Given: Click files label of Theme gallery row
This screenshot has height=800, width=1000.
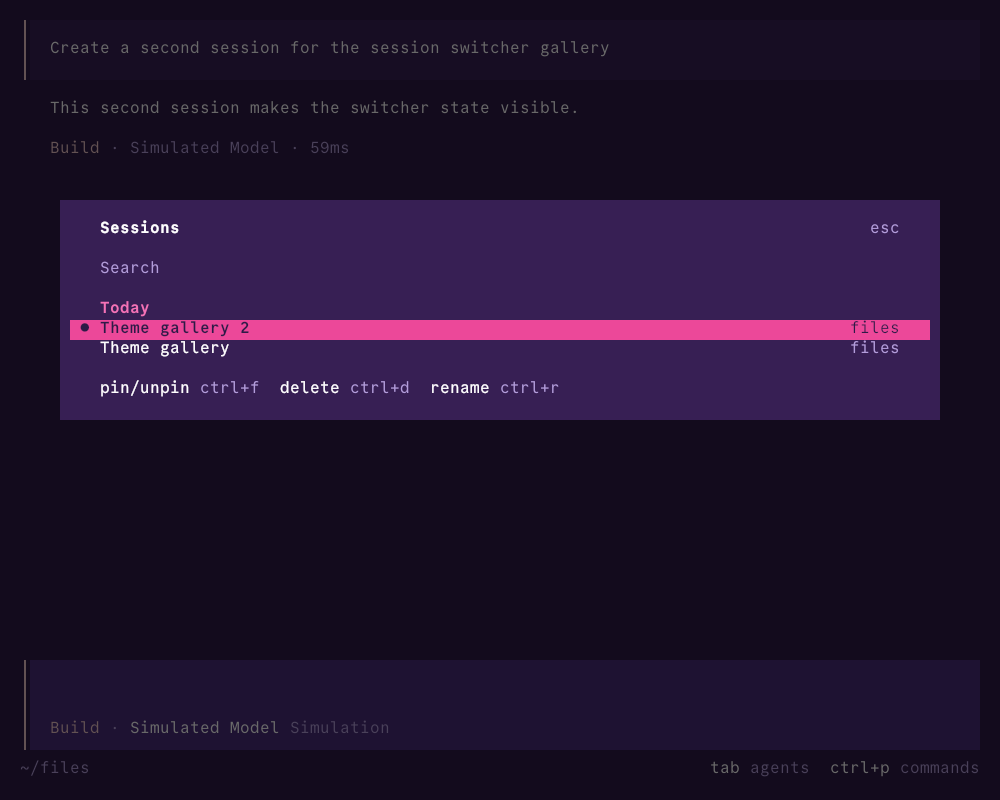Looking at the screenshot, I should (874, 348).
